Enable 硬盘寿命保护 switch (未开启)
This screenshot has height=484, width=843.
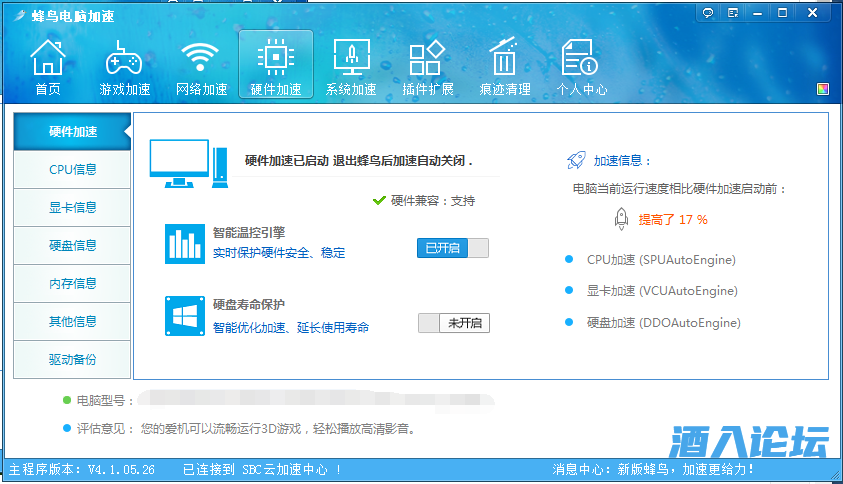[x=453, y=323]
